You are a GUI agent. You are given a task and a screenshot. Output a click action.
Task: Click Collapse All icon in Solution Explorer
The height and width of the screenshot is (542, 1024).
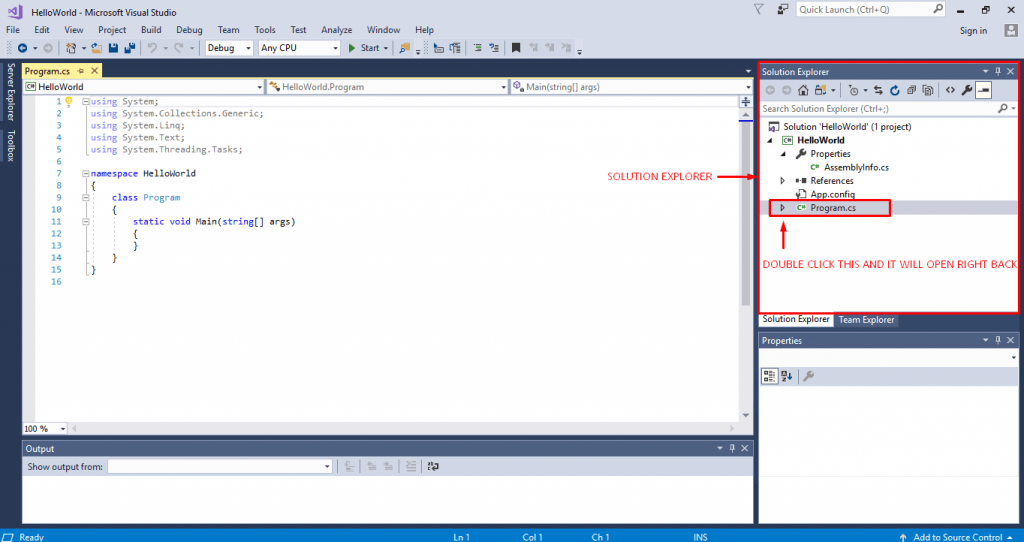pos(911,90)
